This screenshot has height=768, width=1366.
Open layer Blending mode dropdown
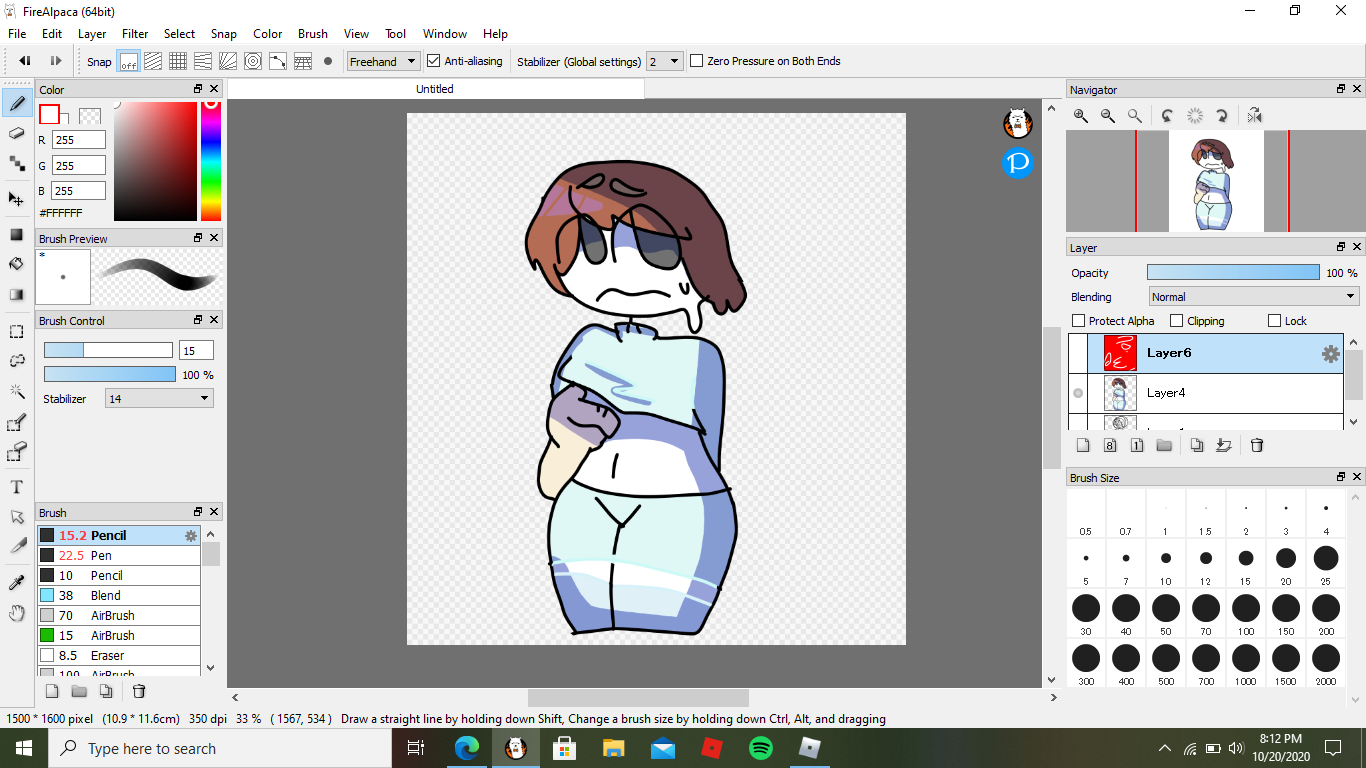pyautogui.click(x=1254, y=297)
